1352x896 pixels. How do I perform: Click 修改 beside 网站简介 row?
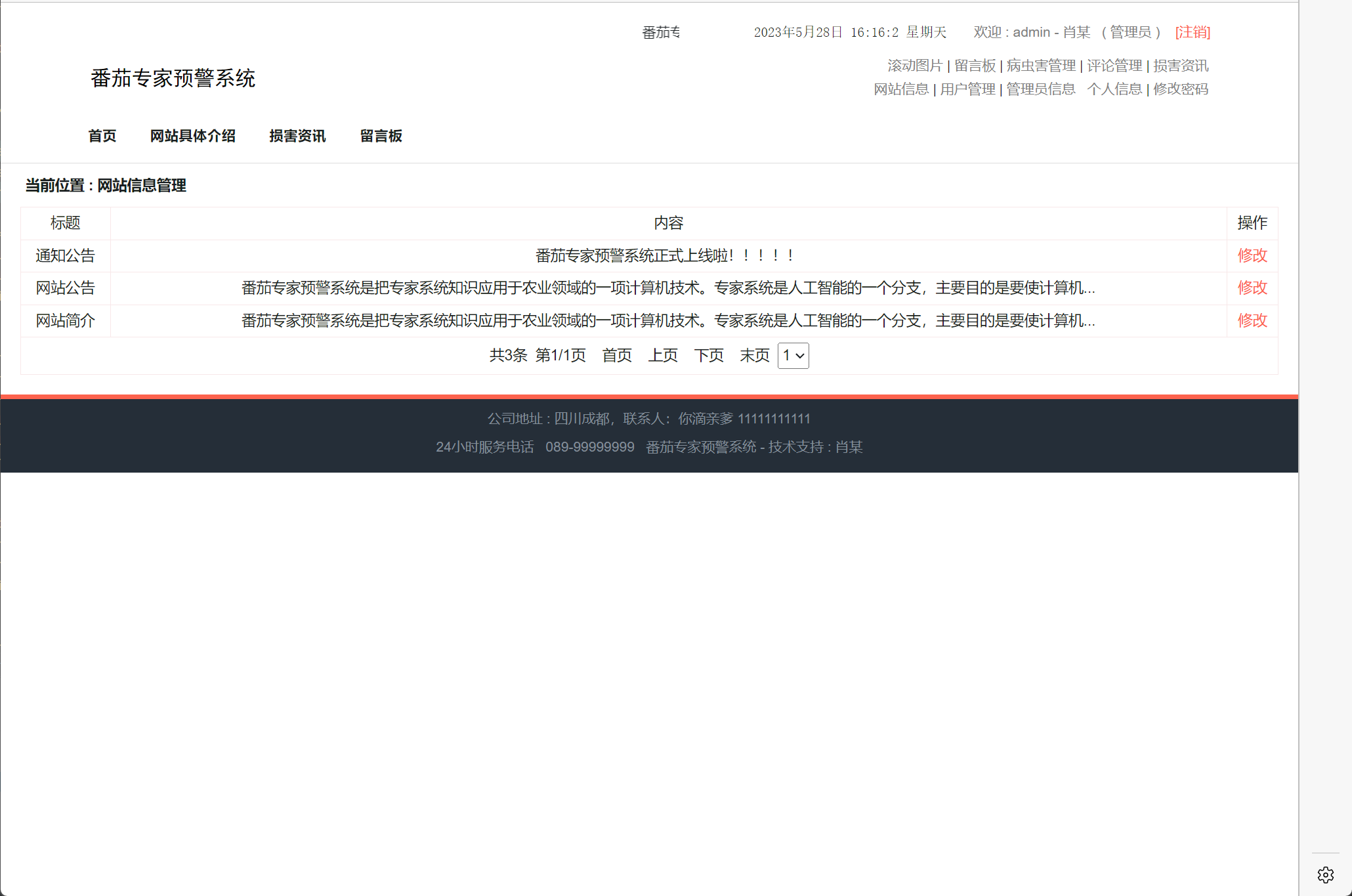tap(1252, 321)
